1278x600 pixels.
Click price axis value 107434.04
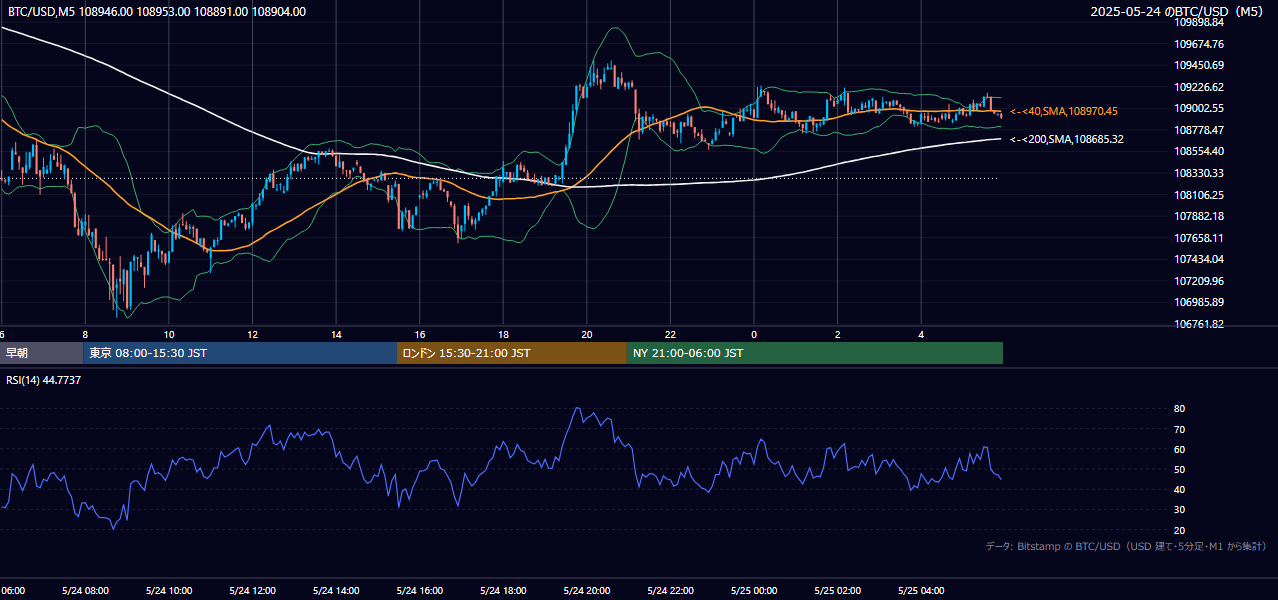tap(1199, 259)
